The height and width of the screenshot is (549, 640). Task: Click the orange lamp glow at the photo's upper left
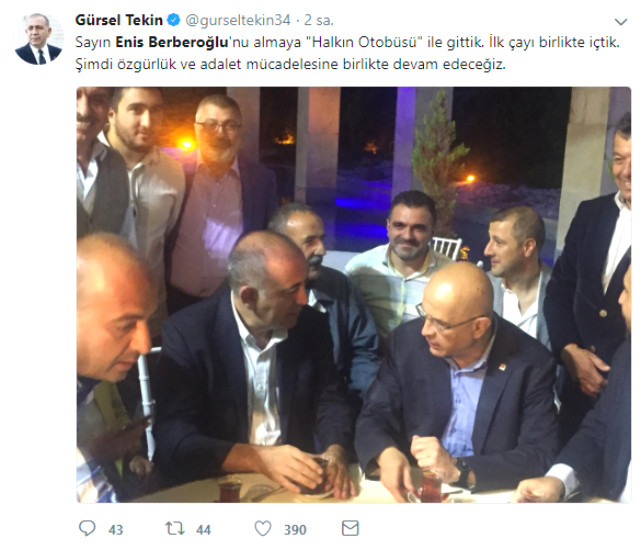186,144
